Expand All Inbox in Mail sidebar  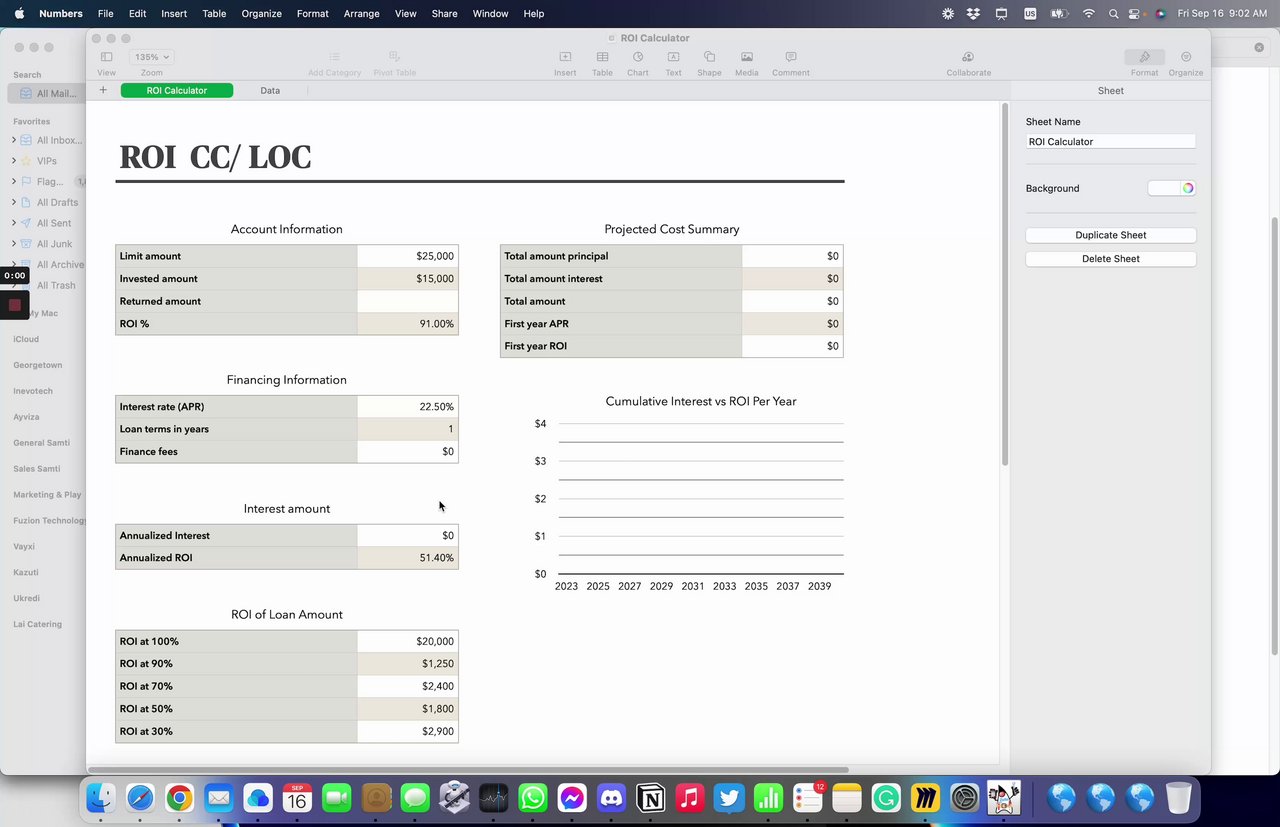(14, 140)
